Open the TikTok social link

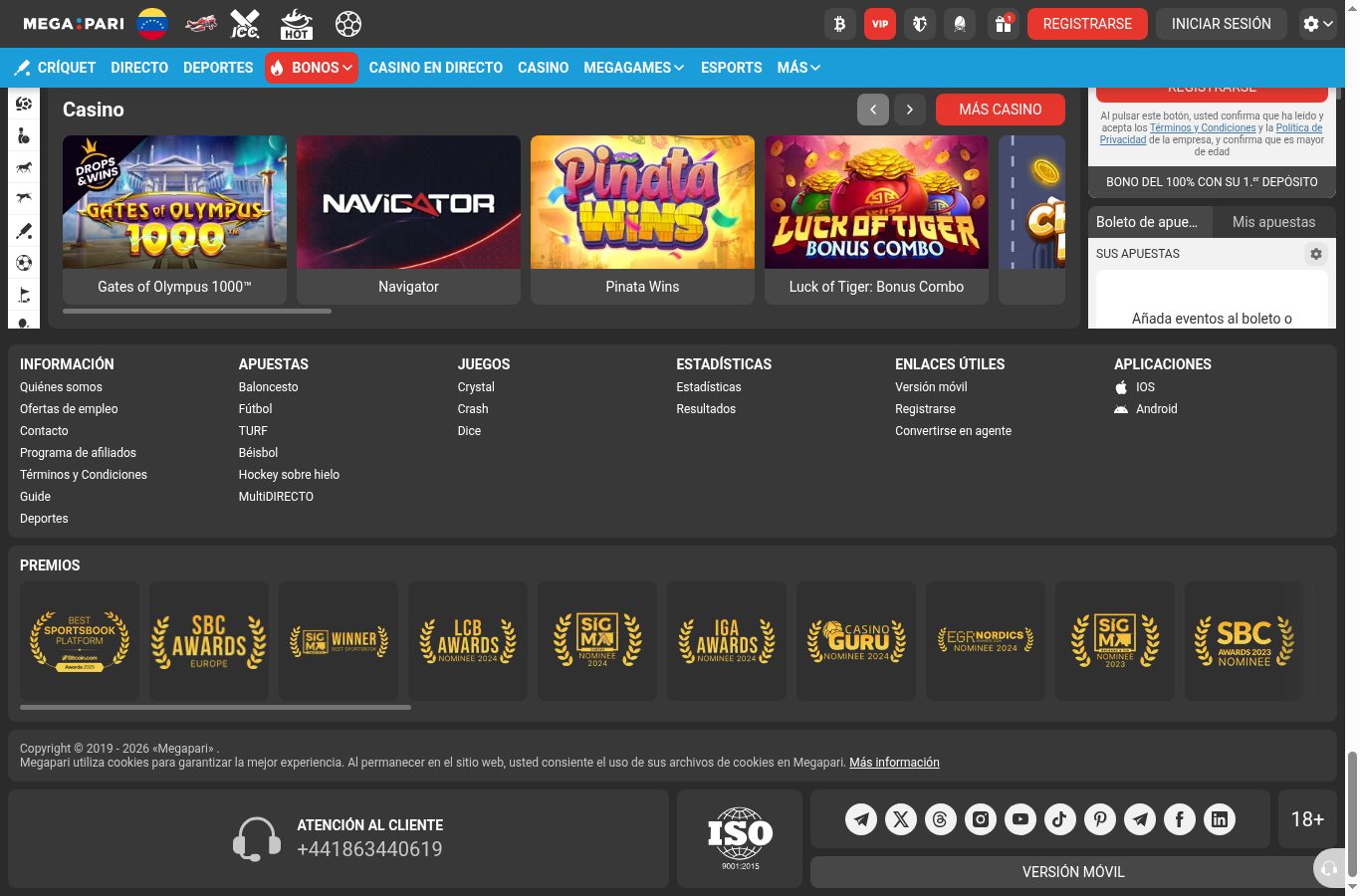[x=1060, y=819]
